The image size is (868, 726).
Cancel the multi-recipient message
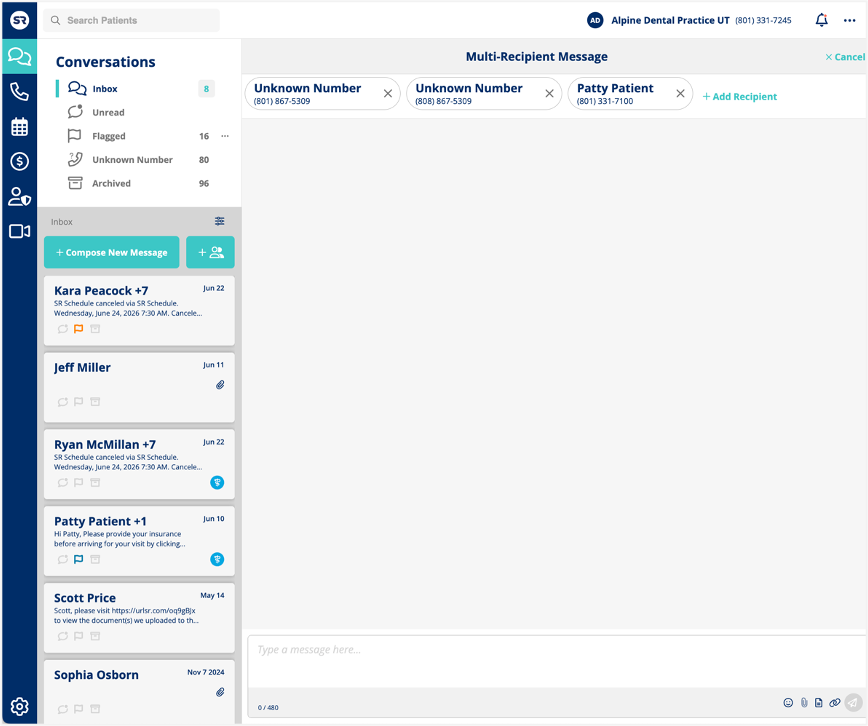pos(845,57)
